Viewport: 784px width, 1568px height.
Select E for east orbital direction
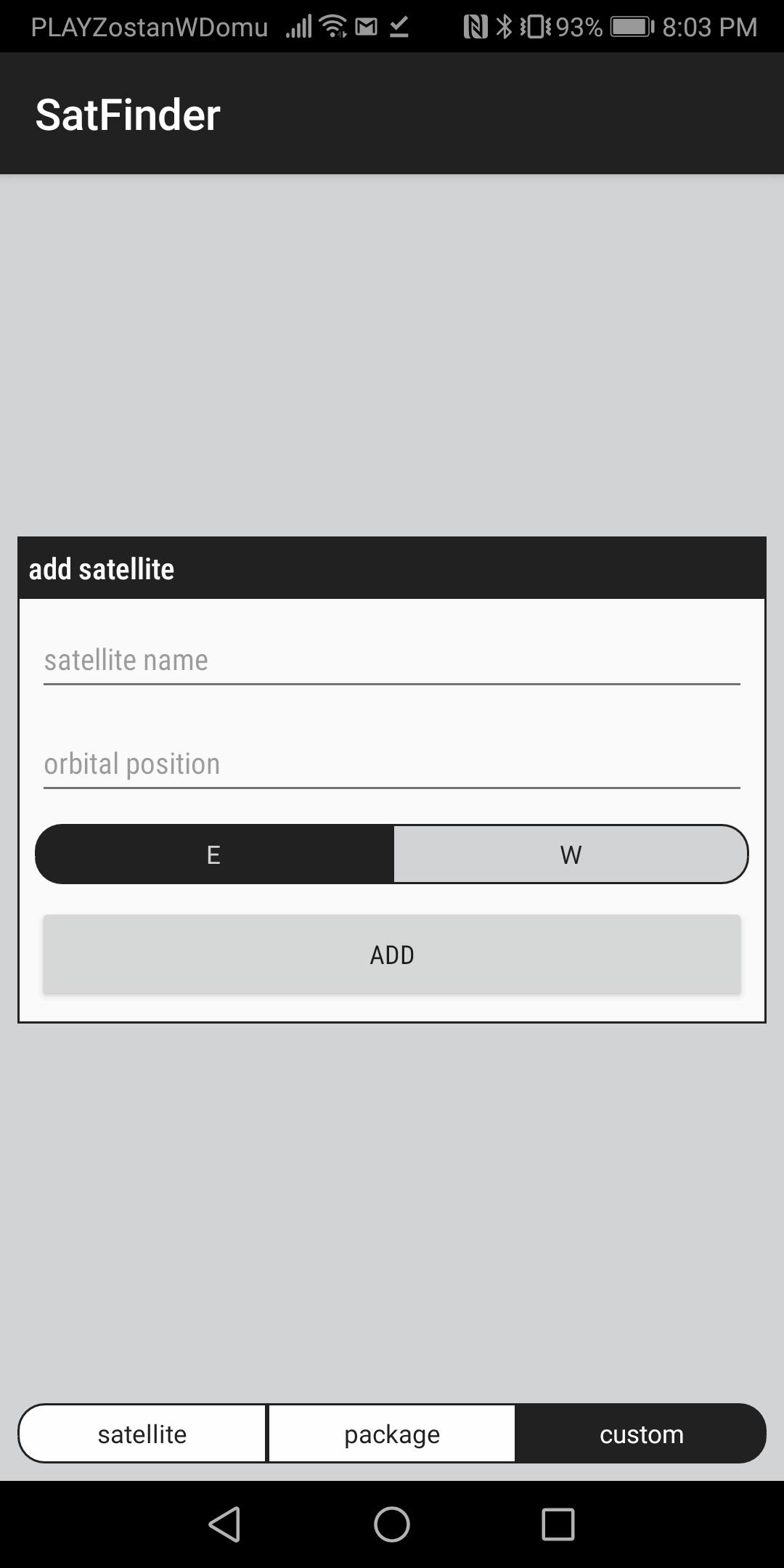point(214,854)
